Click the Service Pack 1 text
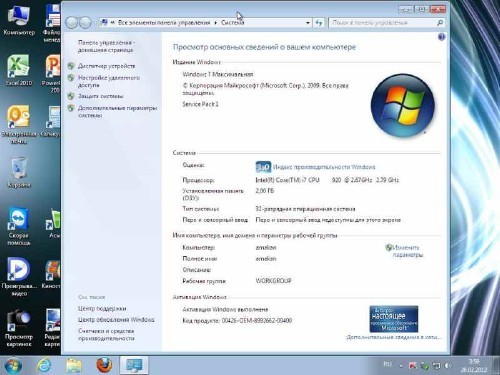This screenshot has width=500, height=375. click(x=200, y=104)
